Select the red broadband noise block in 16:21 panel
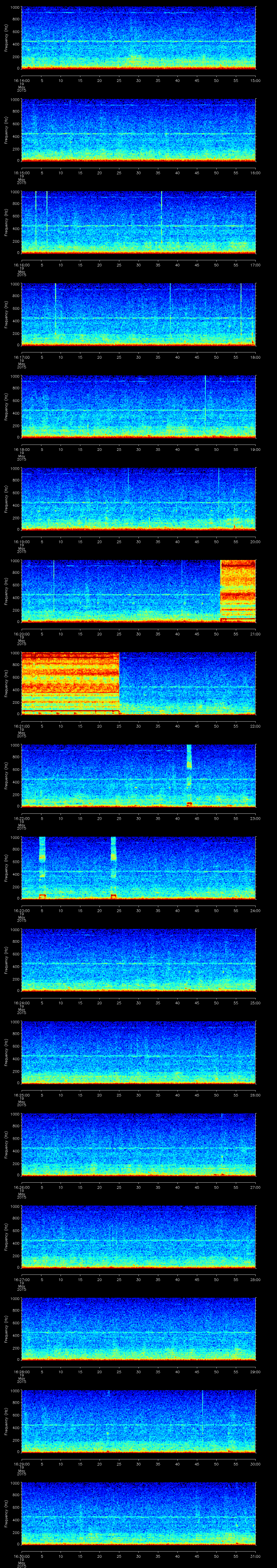Image resolution: width=277 pixels, height=1568 pixels. tap(70, 683)
